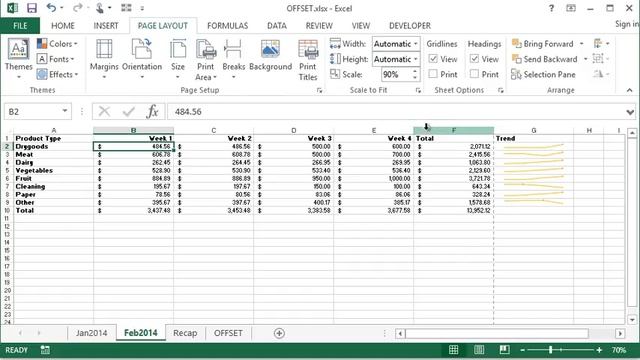Click the Background image button

pos(270,55)
